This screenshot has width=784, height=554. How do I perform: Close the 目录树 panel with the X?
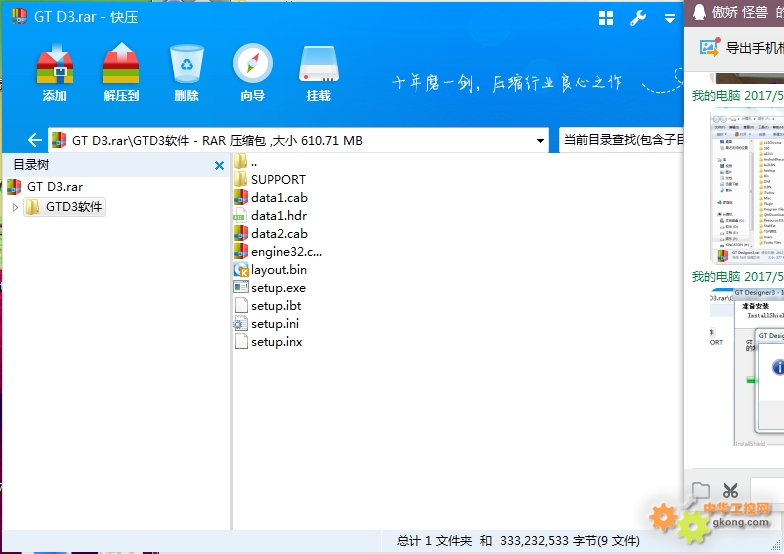coord(219,166)
